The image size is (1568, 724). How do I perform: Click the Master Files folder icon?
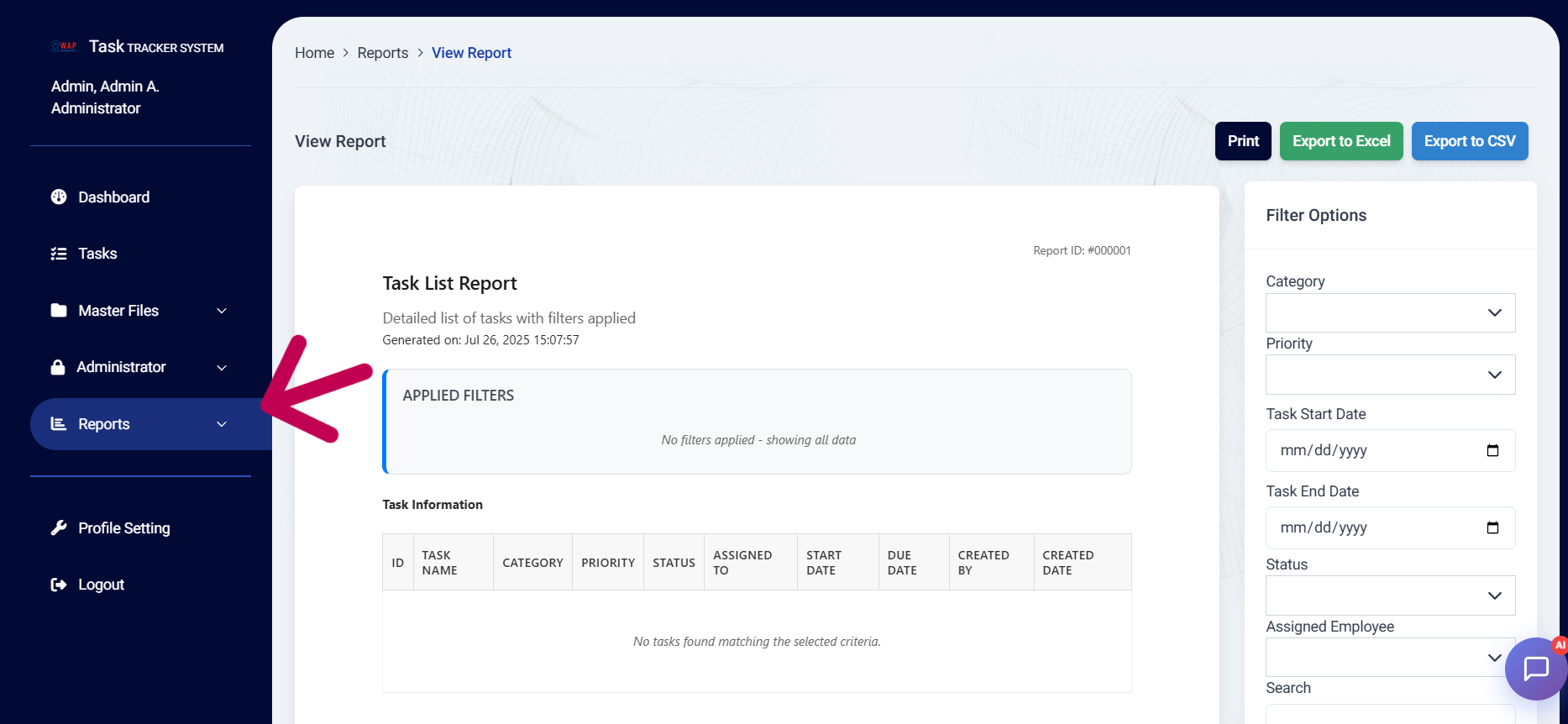point(59,311)
